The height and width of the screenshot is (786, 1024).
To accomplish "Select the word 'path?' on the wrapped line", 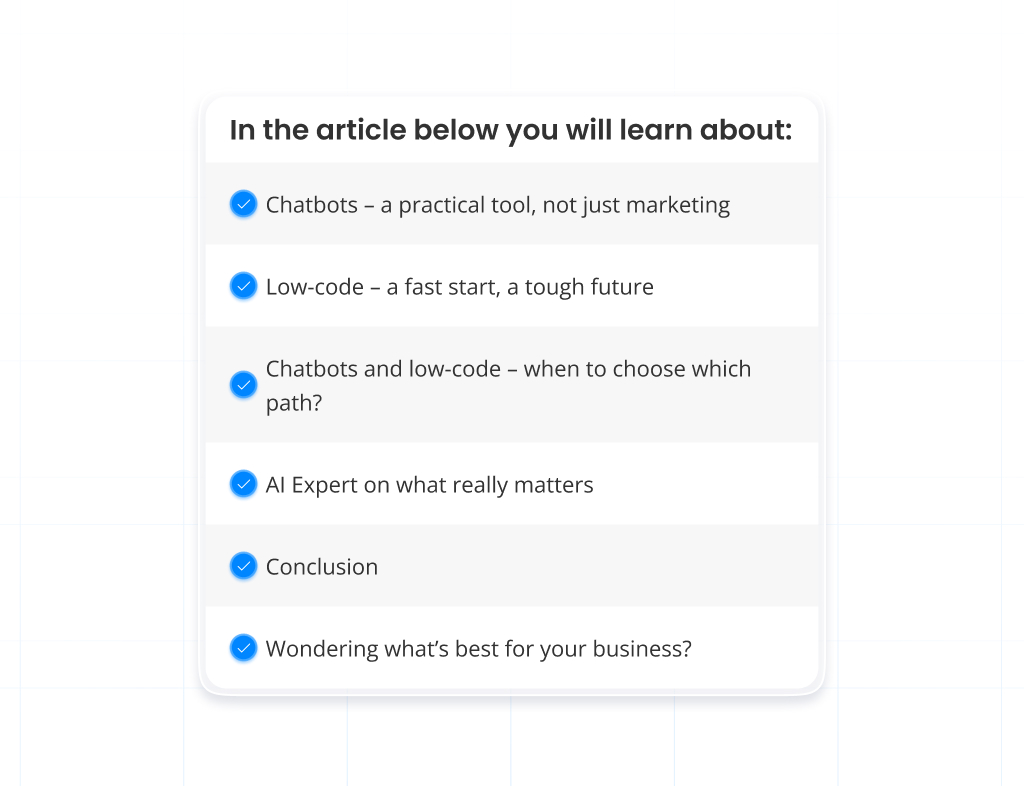I will (294, 403).
